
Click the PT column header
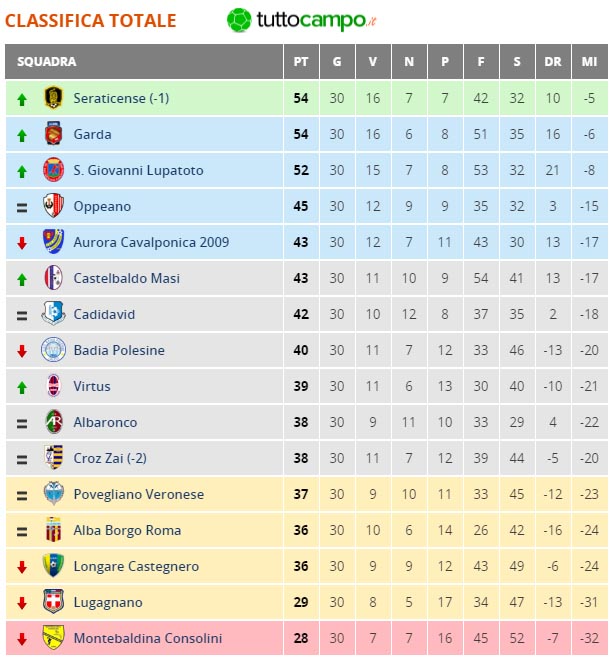coord(301,61)
